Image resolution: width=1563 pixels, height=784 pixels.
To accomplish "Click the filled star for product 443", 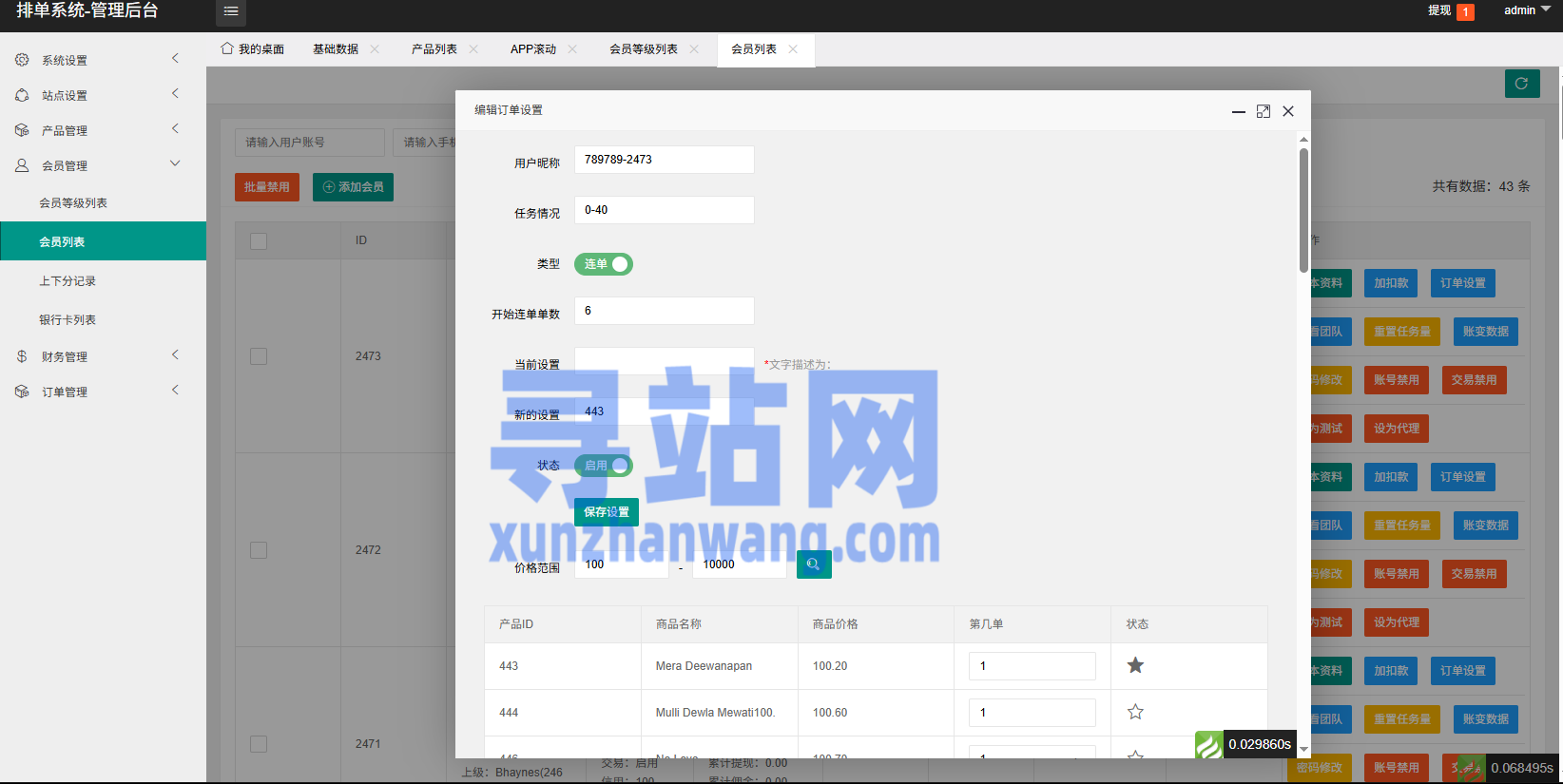I will point(1135,665).
